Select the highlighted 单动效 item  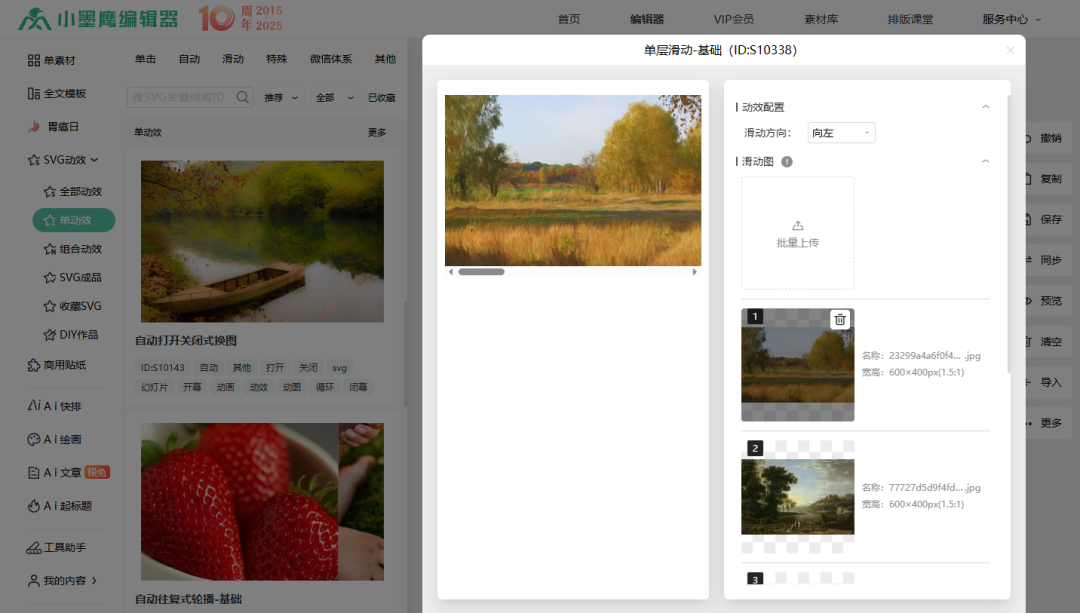74,220
